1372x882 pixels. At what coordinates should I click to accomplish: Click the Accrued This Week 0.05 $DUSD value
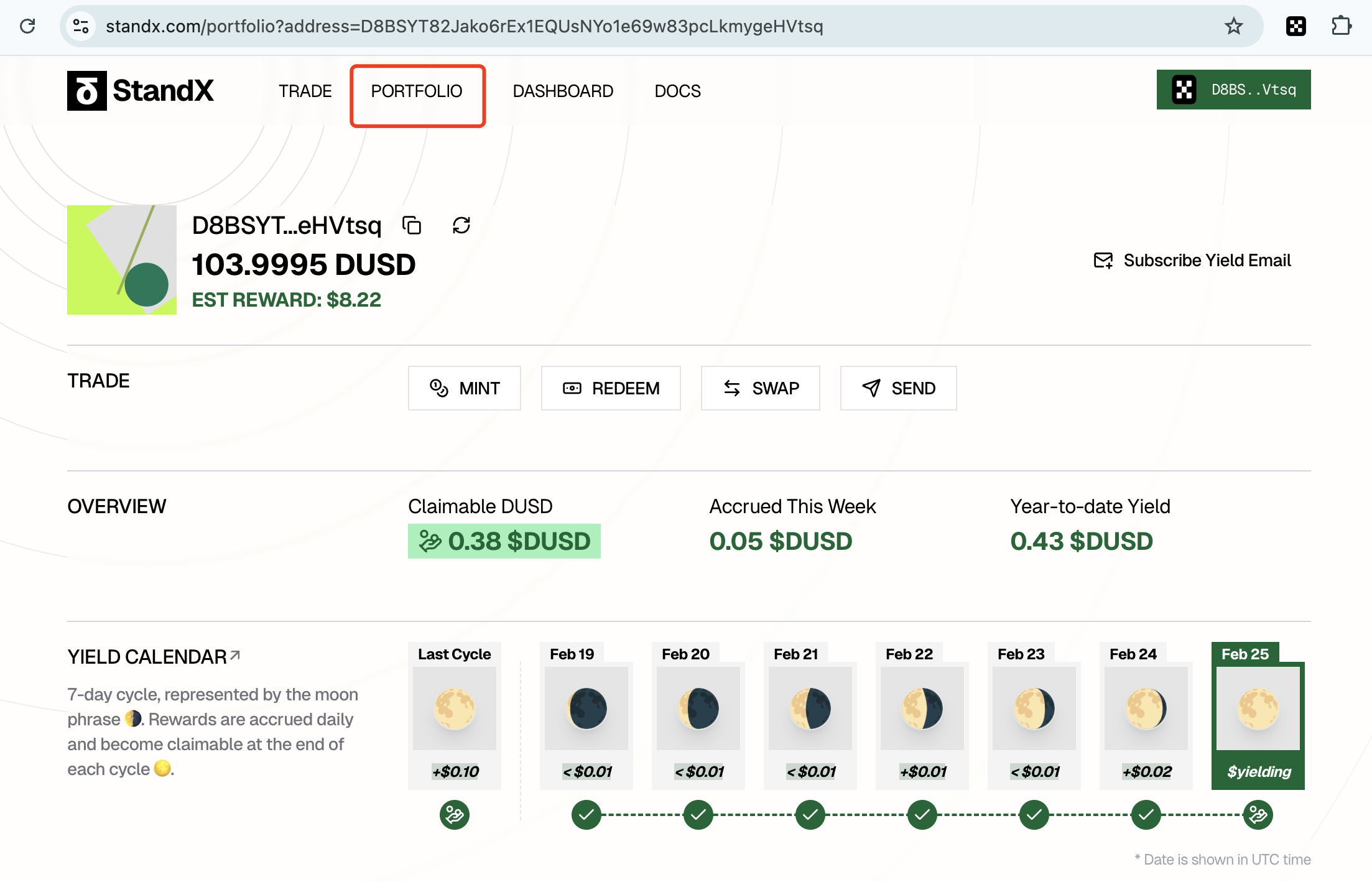tap(781, 541)
